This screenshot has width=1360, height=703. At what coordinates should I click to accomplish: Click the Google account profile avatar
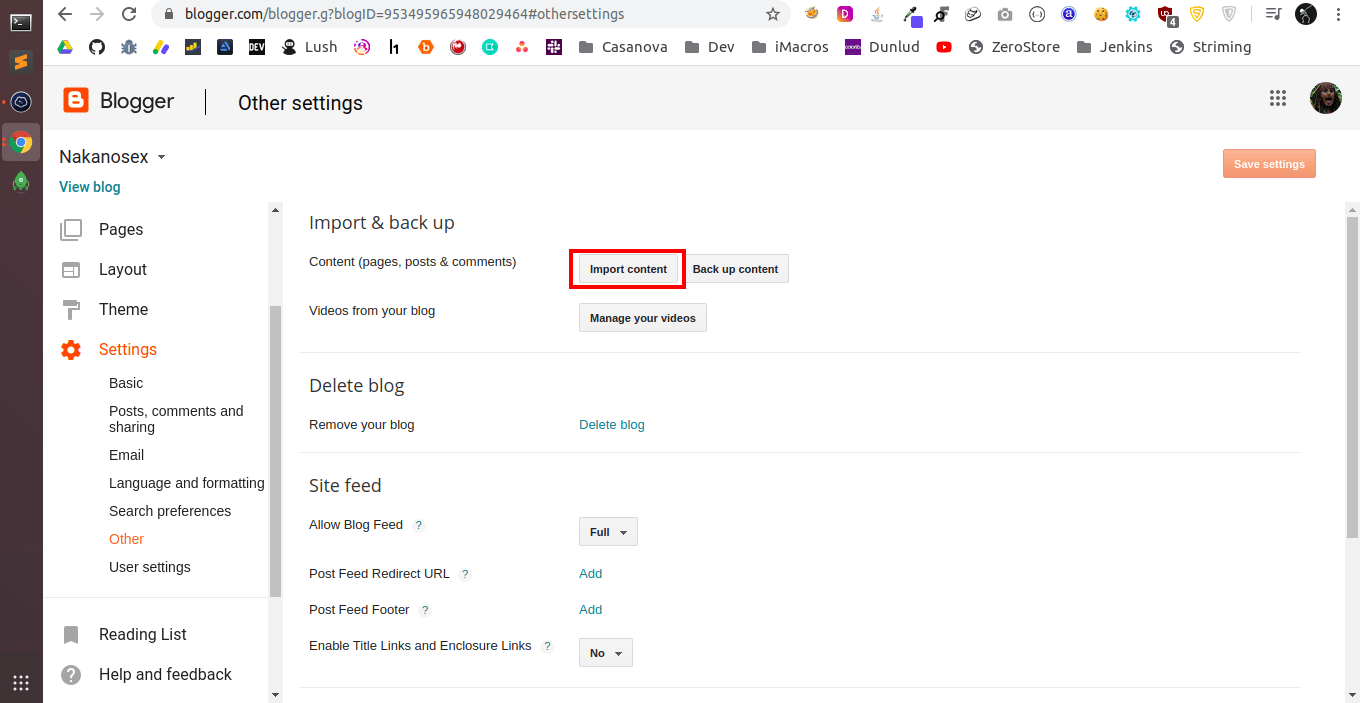pos(1325,98)
